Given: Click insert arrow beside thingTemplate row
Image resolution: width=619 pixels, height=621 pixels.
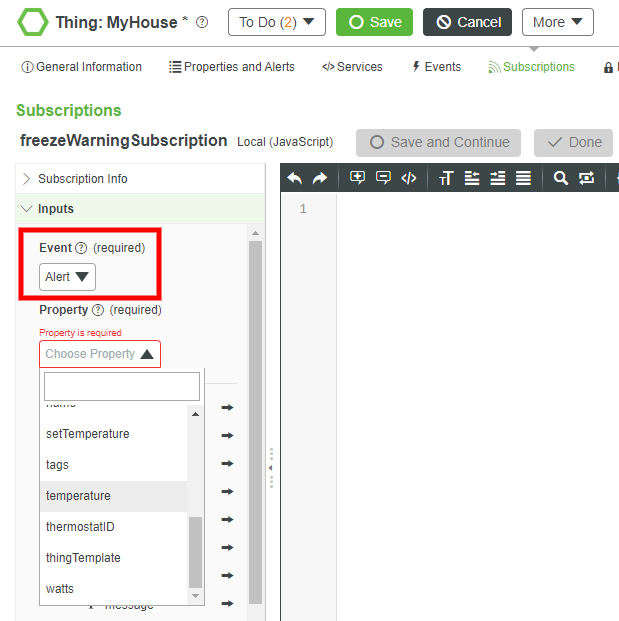Looking at the screenshot, I should [x=227, y=548].
